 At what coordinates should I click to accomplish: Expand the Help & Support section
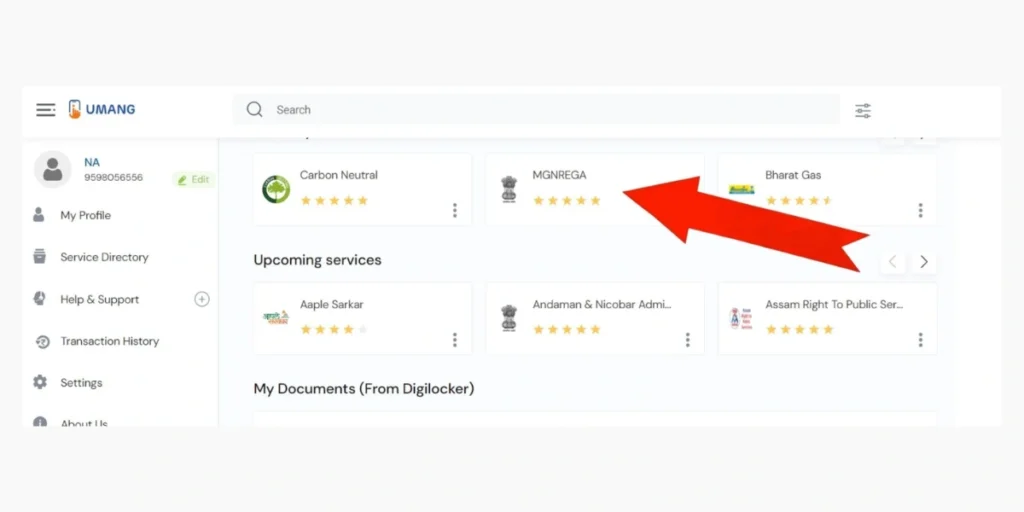pyautogui.click(x=202, y=299)
